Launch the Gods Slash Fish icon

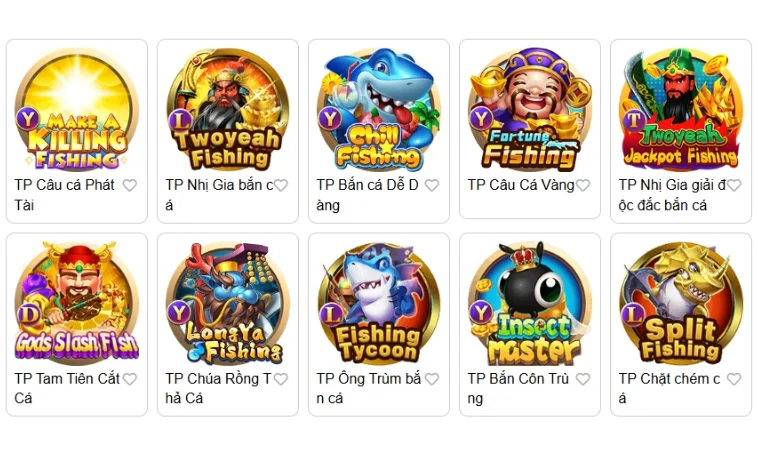pos(77,303)
